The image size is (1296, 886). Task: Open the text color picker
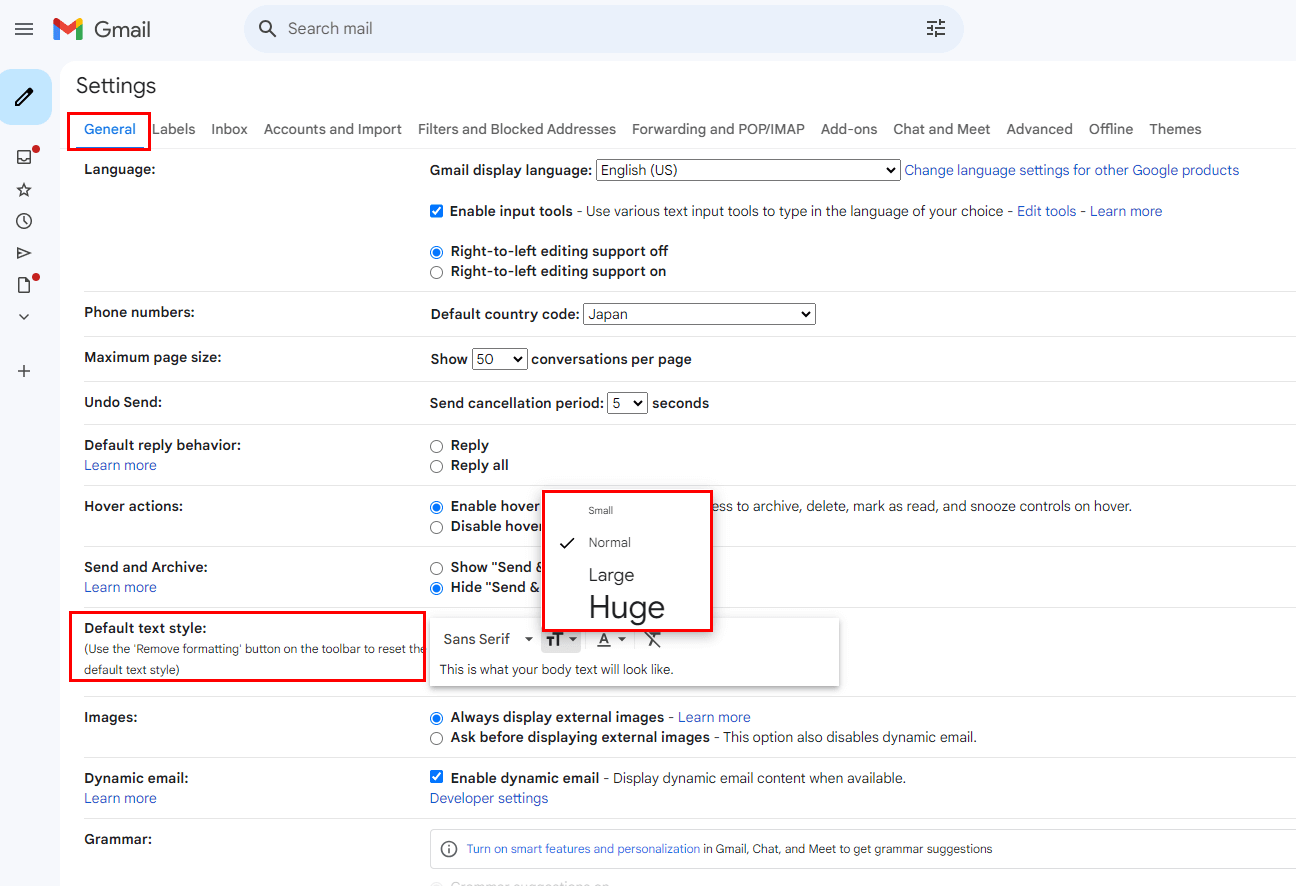tap(611, 639)
